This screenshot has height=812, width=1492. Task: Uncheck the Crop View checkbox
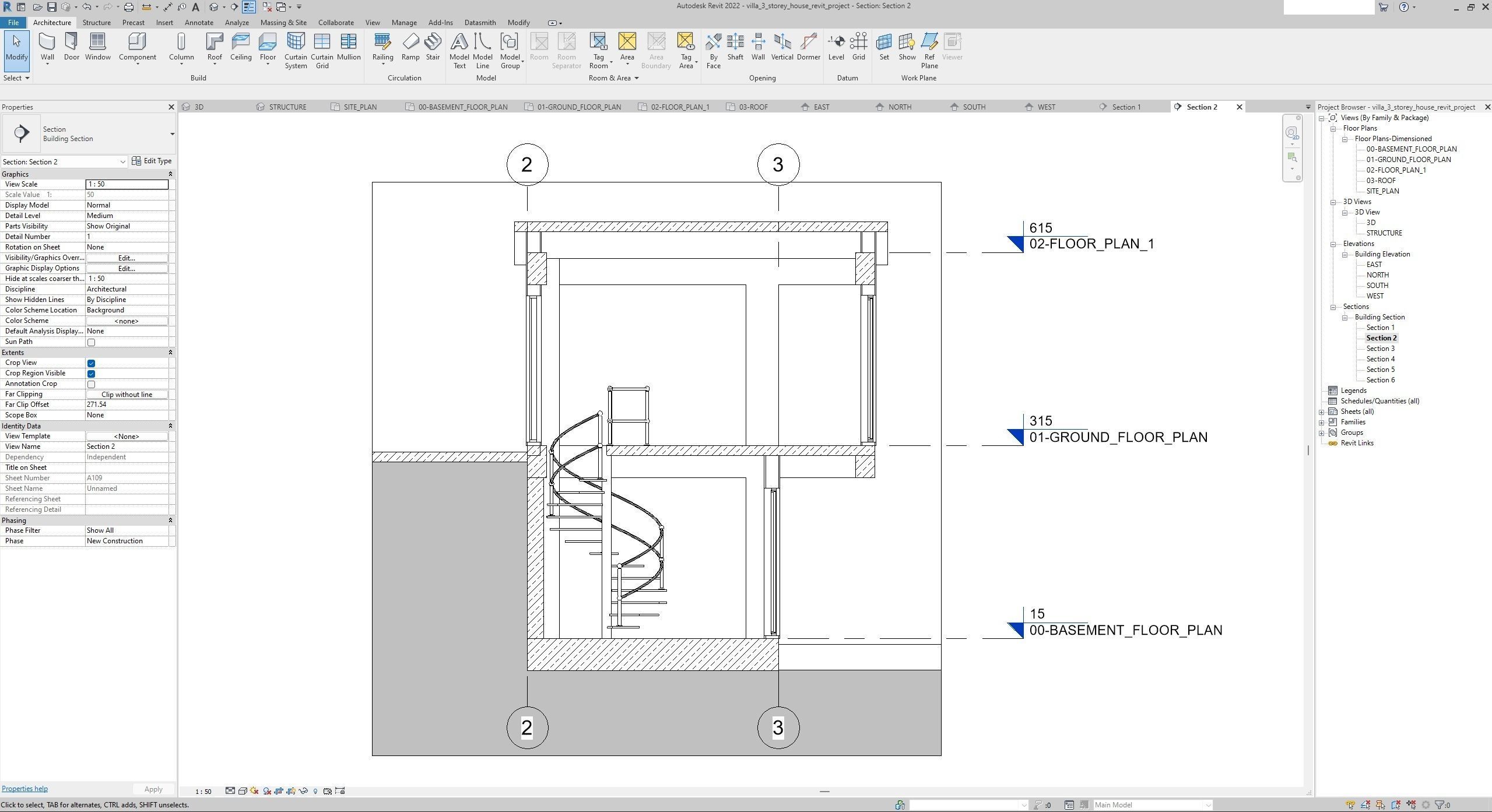point(91,363)
